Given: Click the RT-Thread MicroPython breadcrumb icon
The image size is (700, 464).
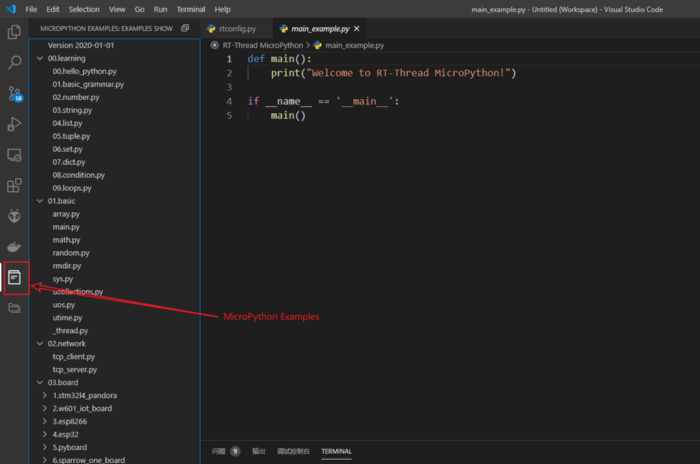Looking at the screenshot, I should click(x=214, y=45).
